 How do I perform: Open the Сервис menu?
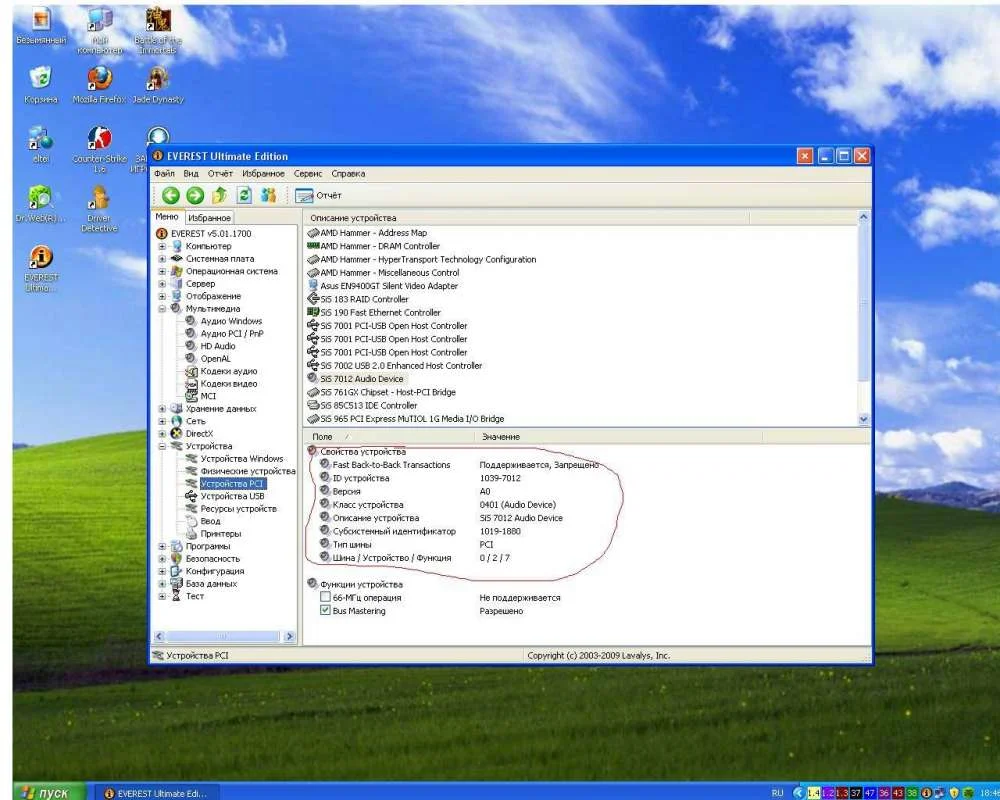pos(308,174)
